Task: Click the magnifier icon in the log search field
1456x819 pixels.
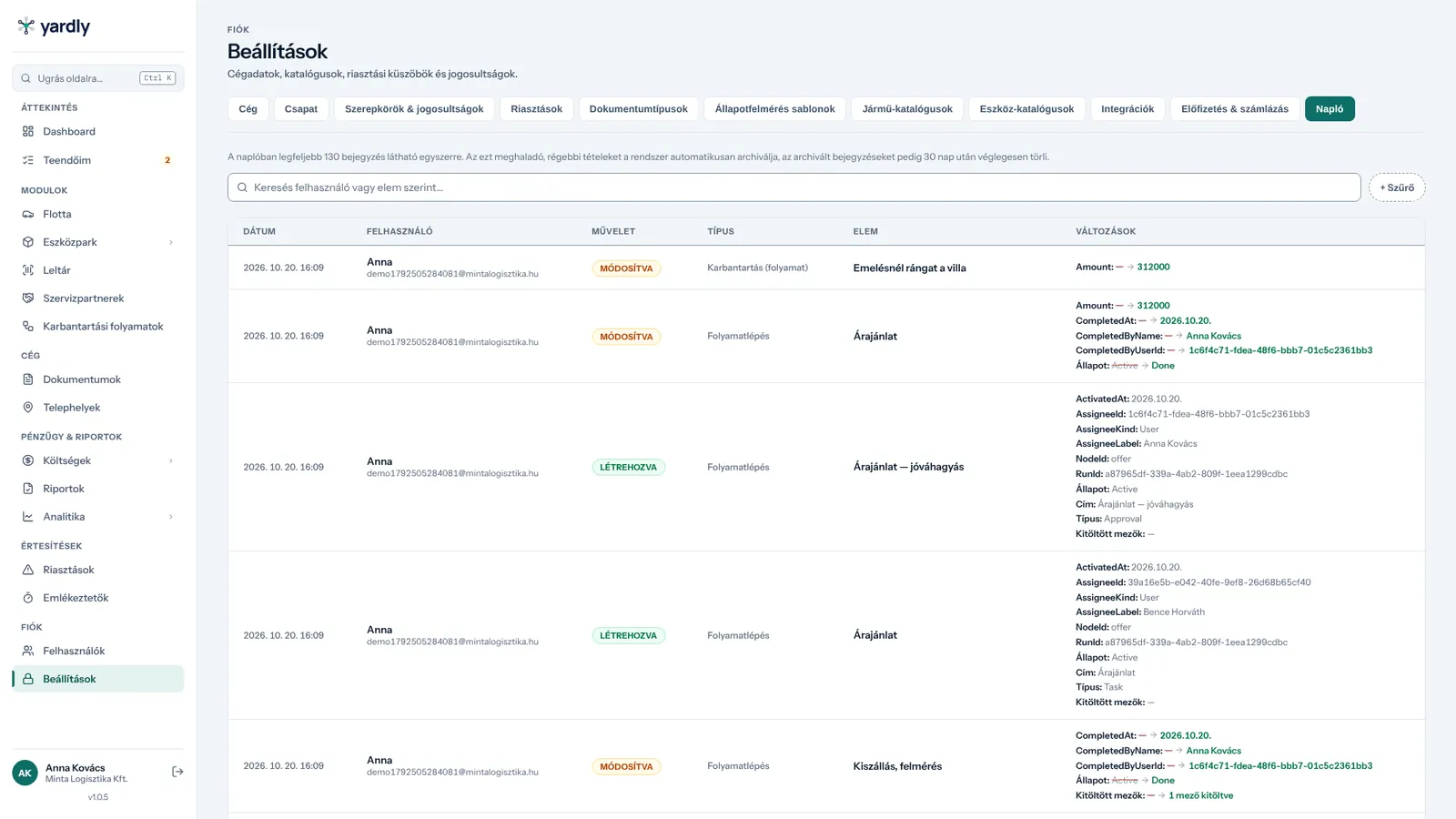Action: tap(242, 187)
